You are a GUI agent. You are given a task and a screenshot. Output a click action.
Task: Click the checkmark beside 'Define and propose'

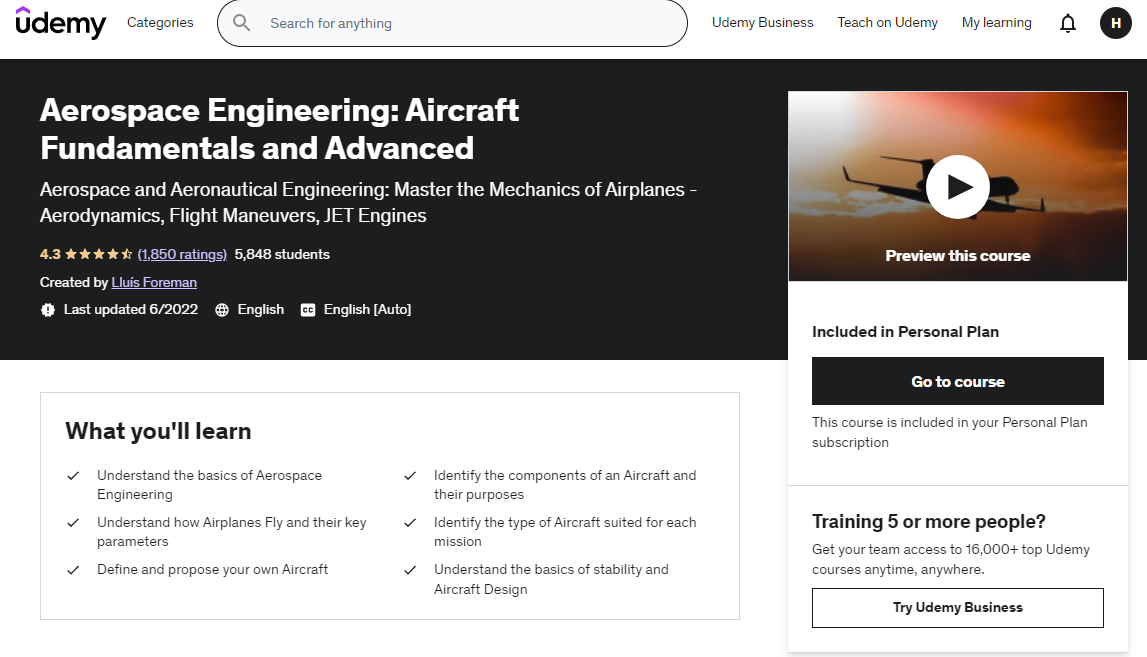[x=73, y=570]
